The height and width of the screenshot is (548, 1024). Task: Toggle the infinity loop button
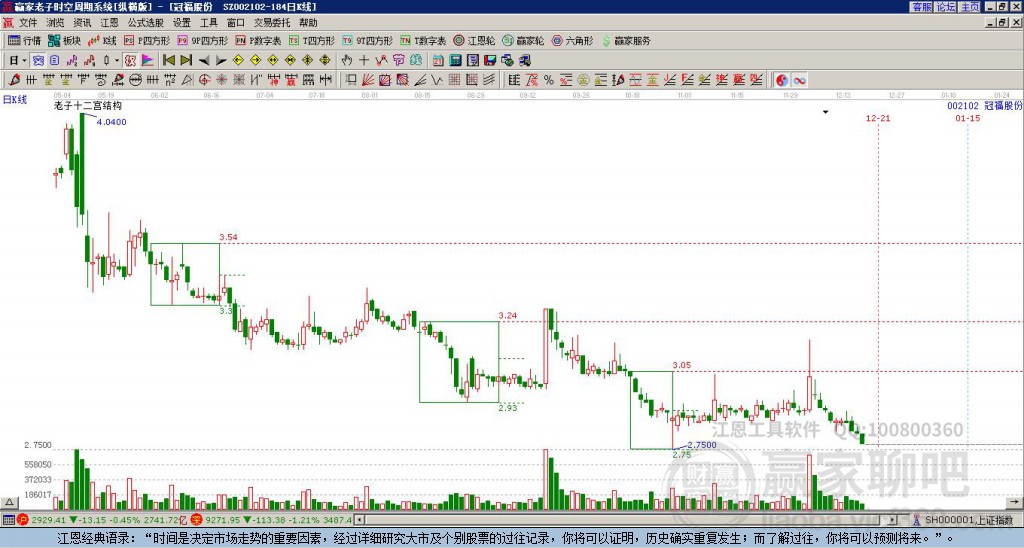pyautogui.click(x=799, y=80)
